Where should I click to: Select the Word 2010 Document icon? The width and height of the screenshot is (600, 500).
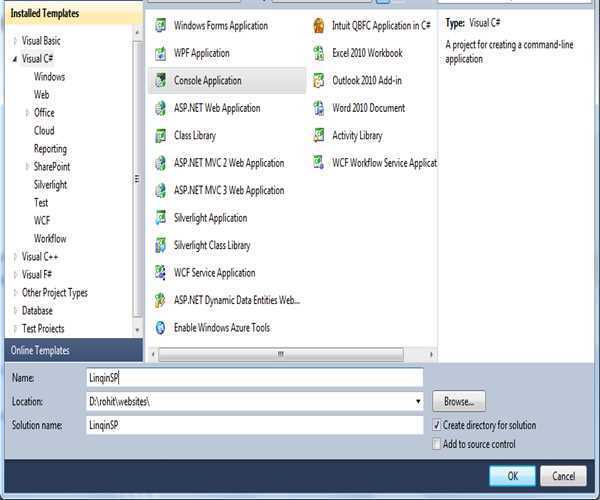(319, 108)
